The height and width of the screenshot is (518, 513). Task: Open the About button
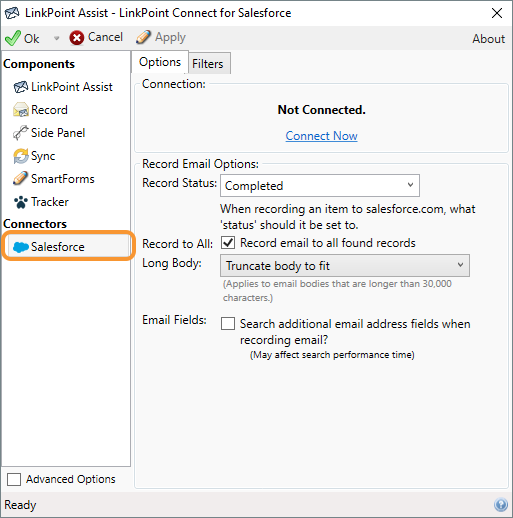489,39
